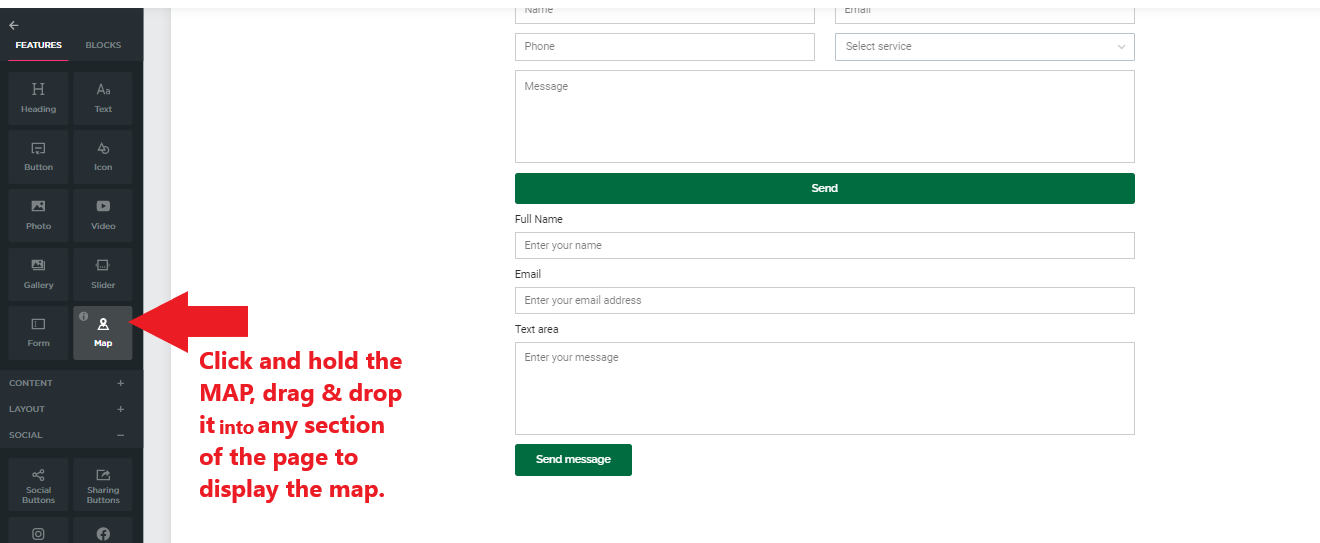1320x543 pixels.
Task: Open the Select service dropdown
Action: pos(985,46)
